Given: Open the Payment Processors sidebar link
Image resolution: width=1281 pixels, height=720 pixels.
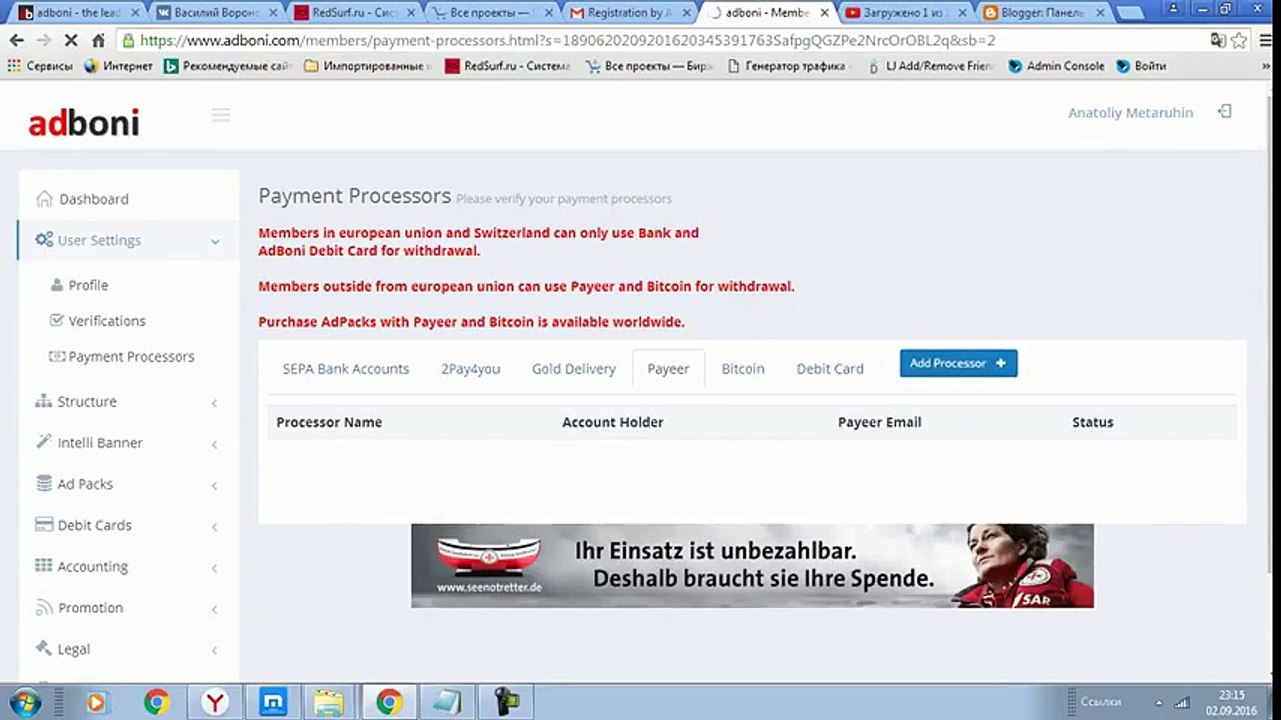Looking at the screenshot, I should pyautogui.click(x=131, y=356).
